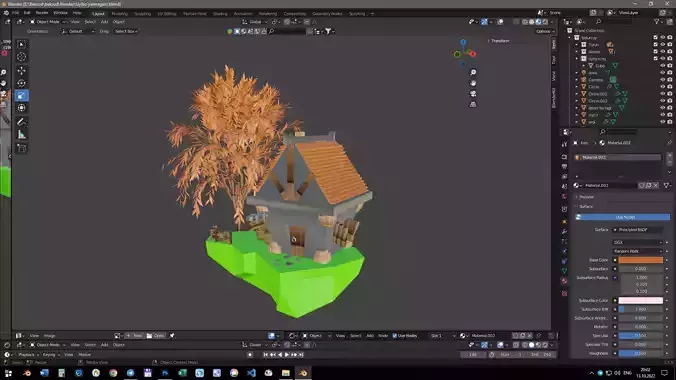Hide the Cube object in the outliner

pos(663,66)
